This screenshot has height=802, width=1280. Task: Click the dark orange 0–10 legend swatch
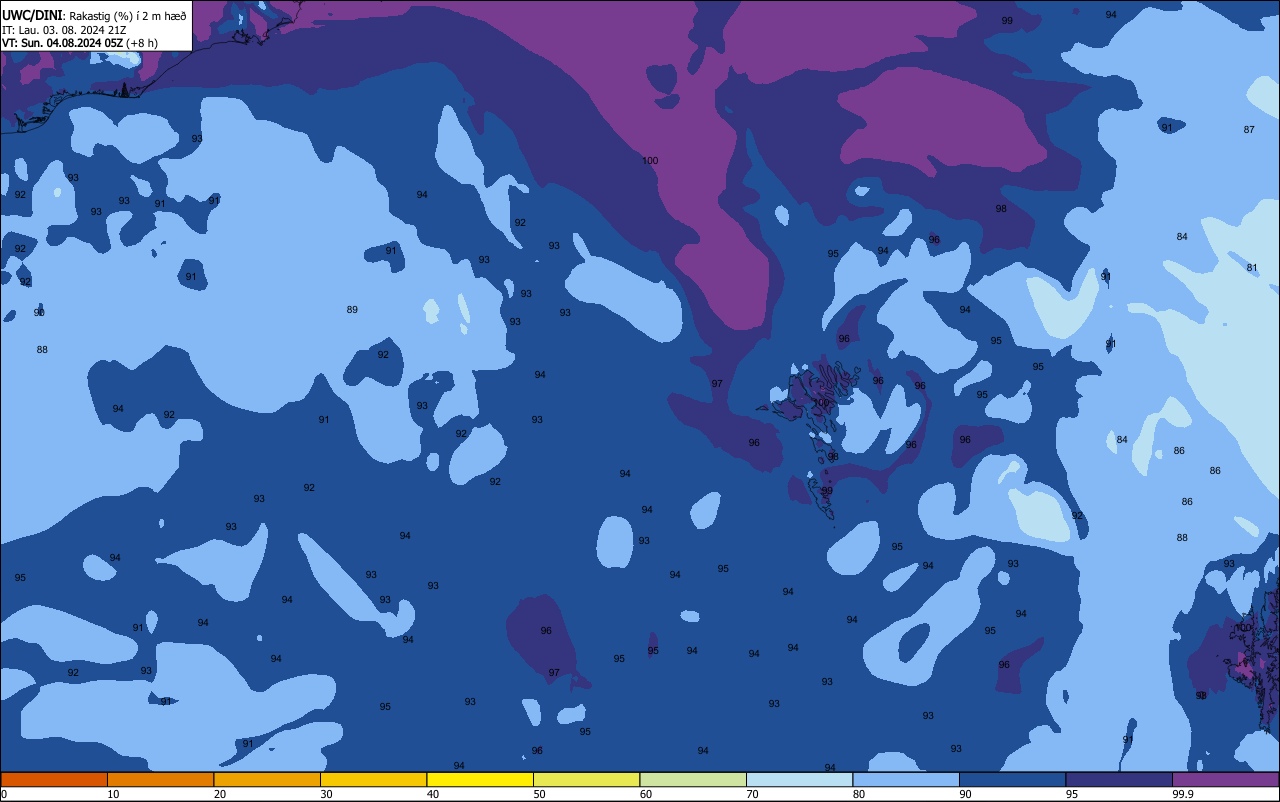54,779
